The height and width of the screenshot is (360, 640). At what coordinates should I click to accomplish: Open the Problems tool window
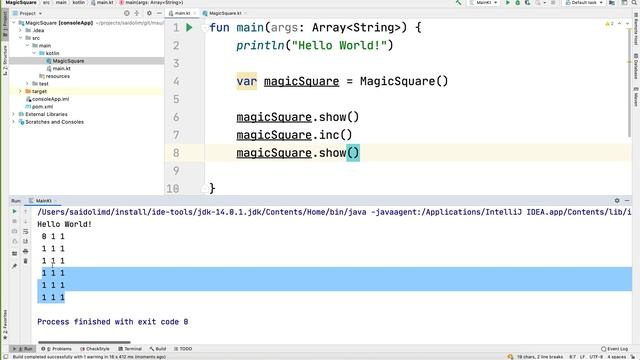coord(56,349)
